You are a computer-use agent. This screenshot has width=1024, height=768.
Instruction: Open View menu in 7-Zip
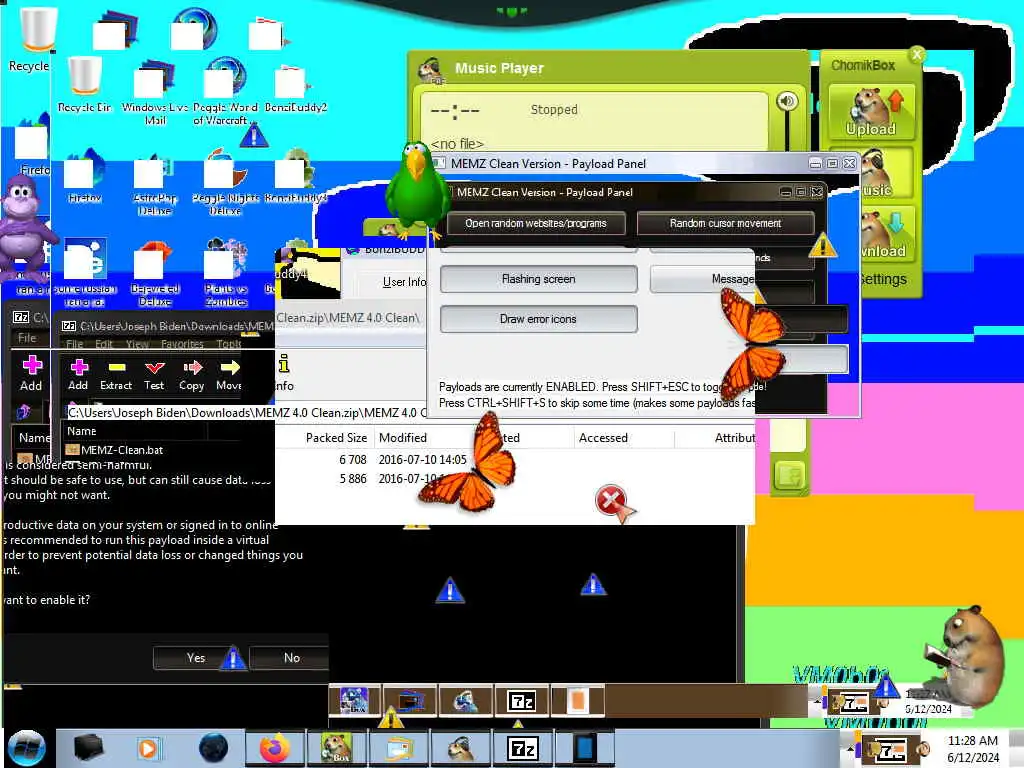click(137, 344)
